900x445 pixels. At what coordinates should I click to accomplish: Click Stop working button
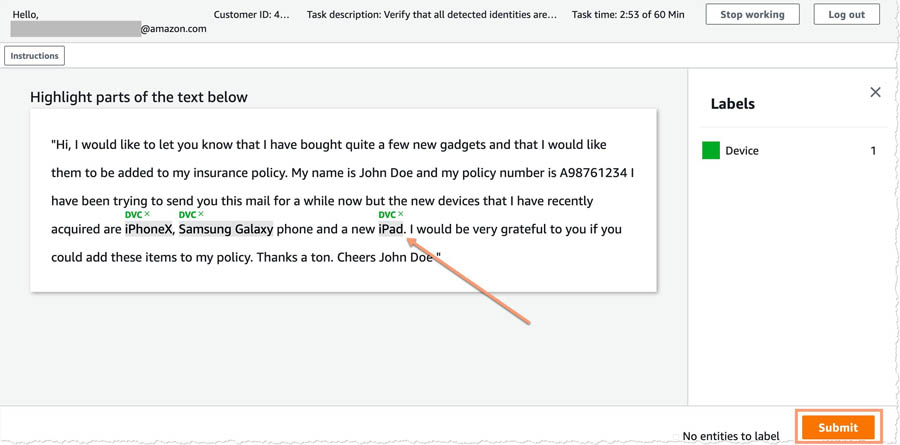(752, 14)
